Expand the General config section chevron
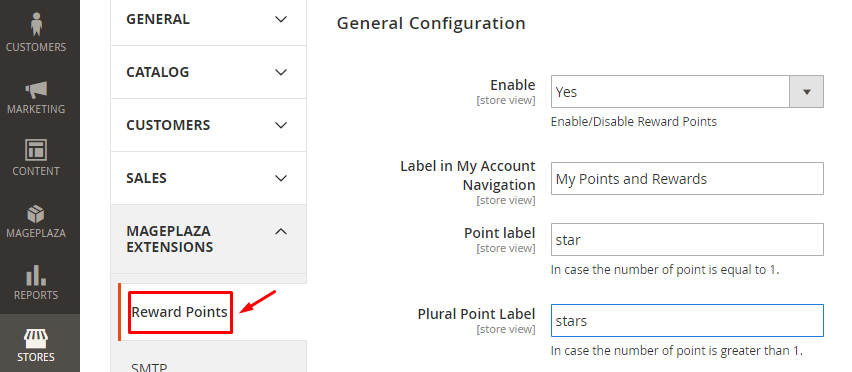The width and height of the screenshot is (852, 372). click(x=280, y=20)
